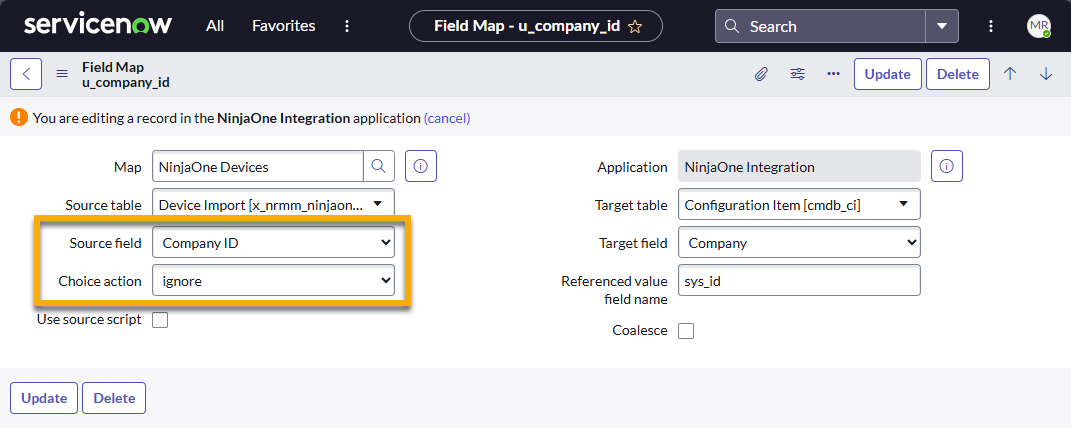
Task: Preview the Map record info icon
Action: click(x=421, y=167)
